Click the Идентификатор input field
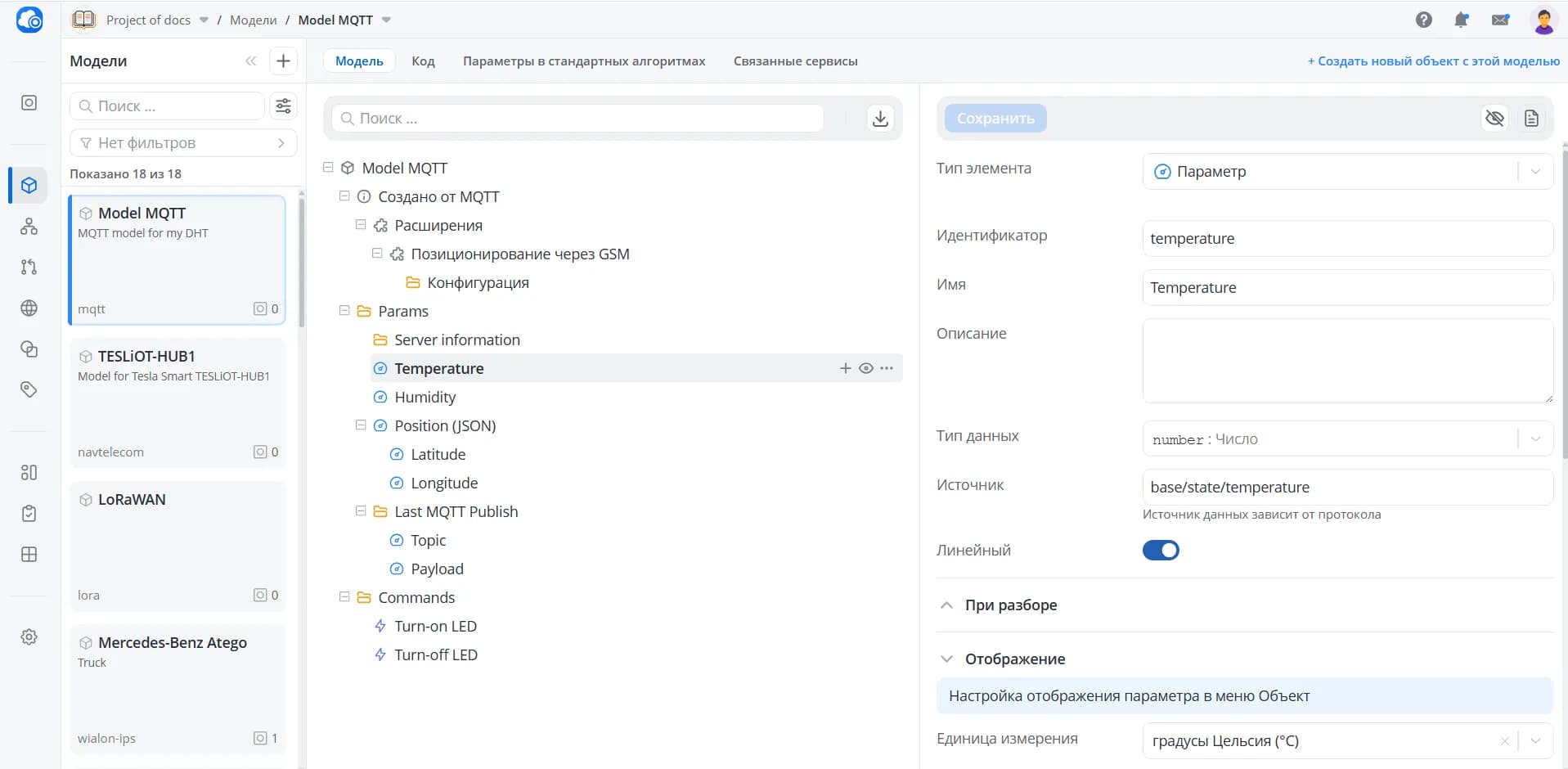This screenshot has height=769, width=1568. click(1347, 239)
